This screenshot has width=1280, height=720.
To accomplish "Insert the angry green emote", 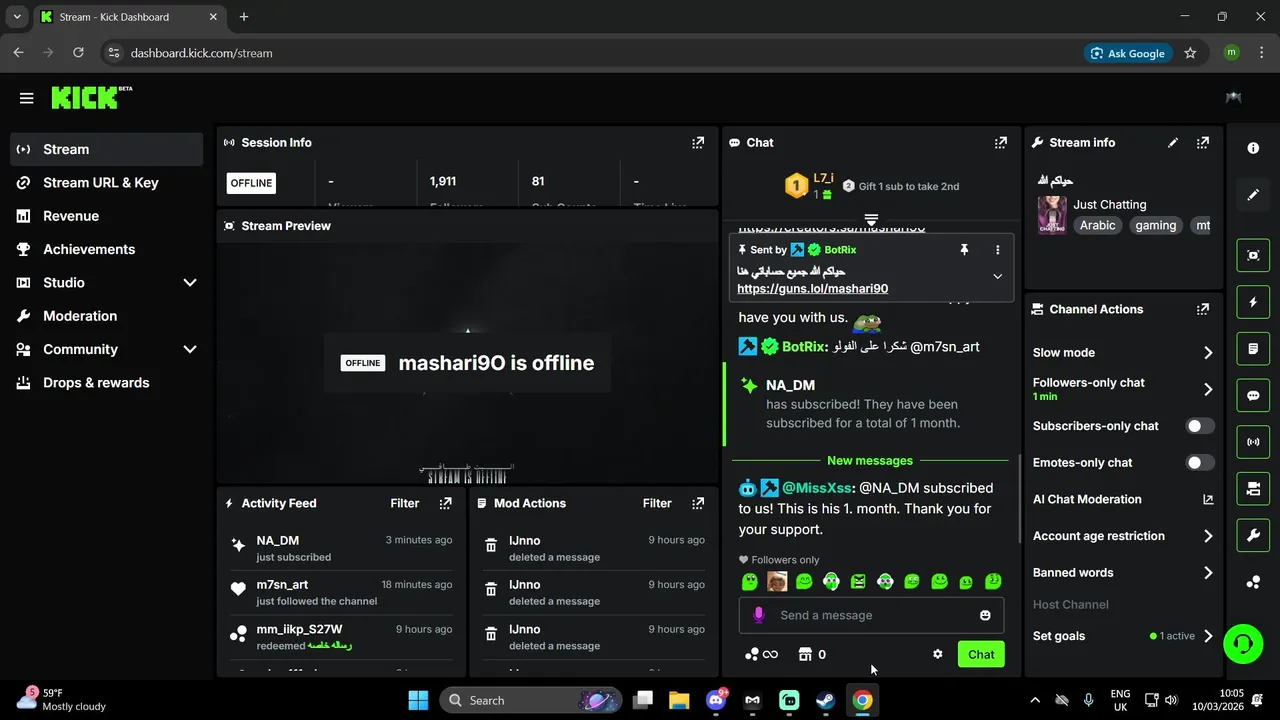I will tap(858, 582).
